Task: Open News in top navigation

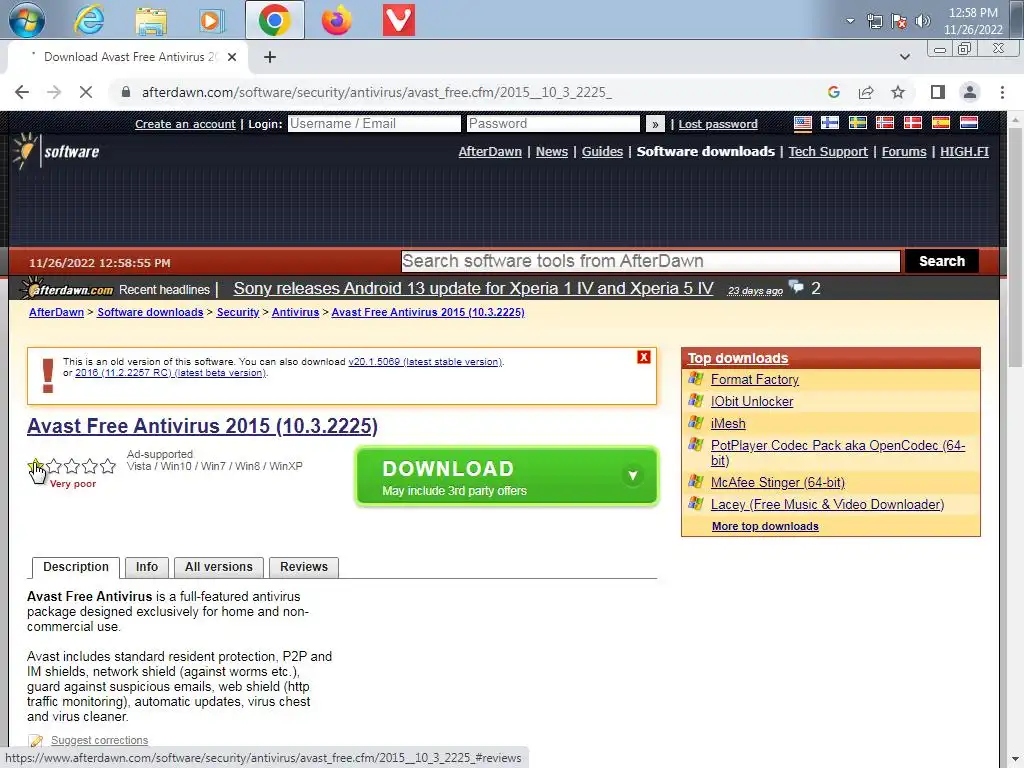Action: pos(552,152)
